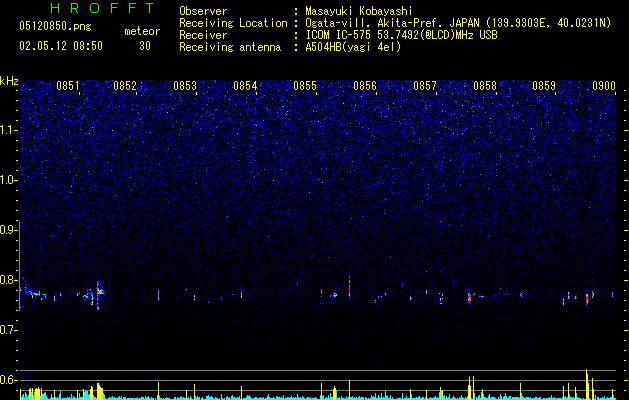Click the kHz axis unit label
Screen dimensions: 629x400
pyautogui.click(x=9, y=81)
